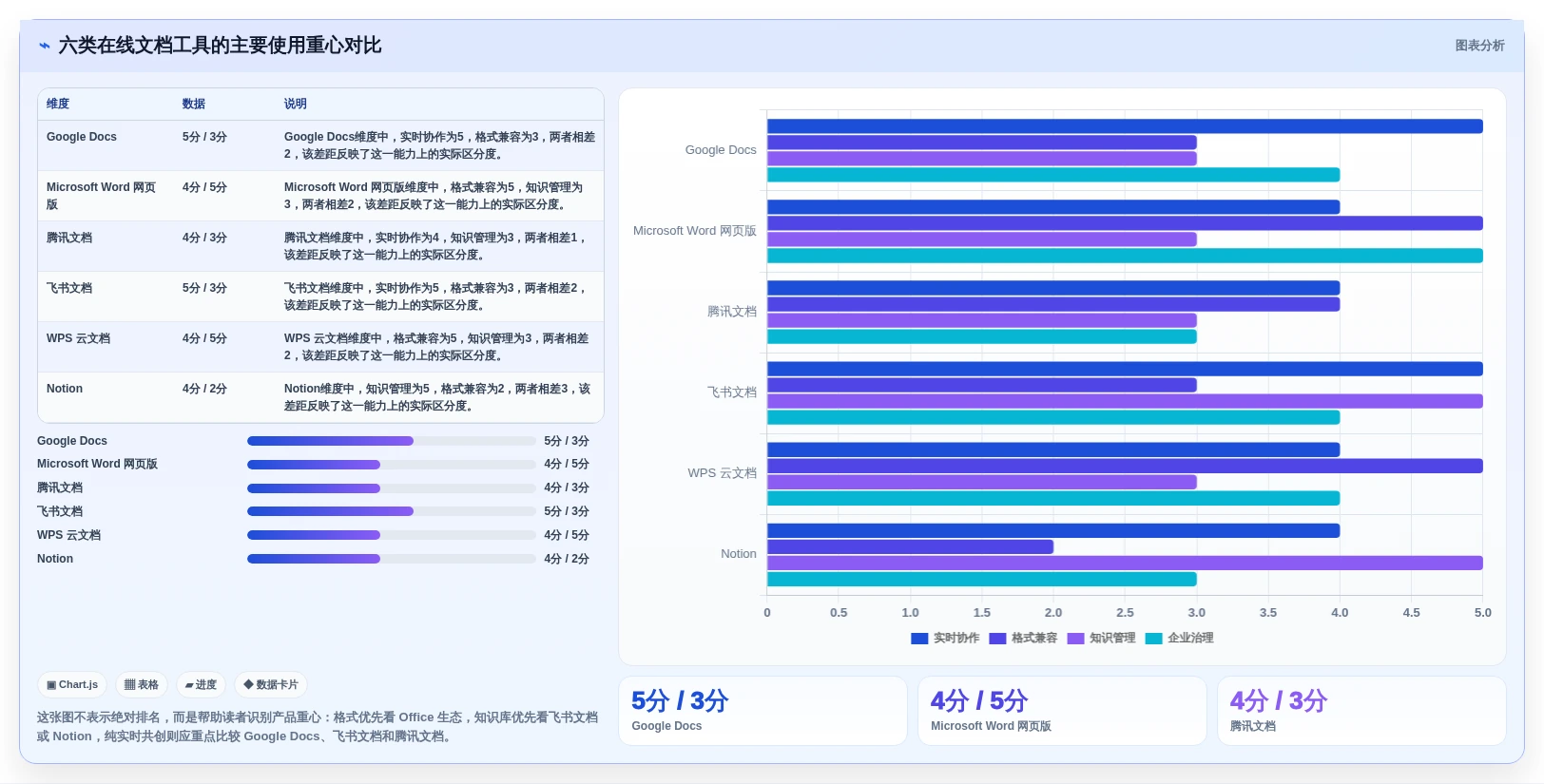Select the 数据卡片 tag chip
The height and width of the screenshot is (784, 1544).
coord(271,684)
